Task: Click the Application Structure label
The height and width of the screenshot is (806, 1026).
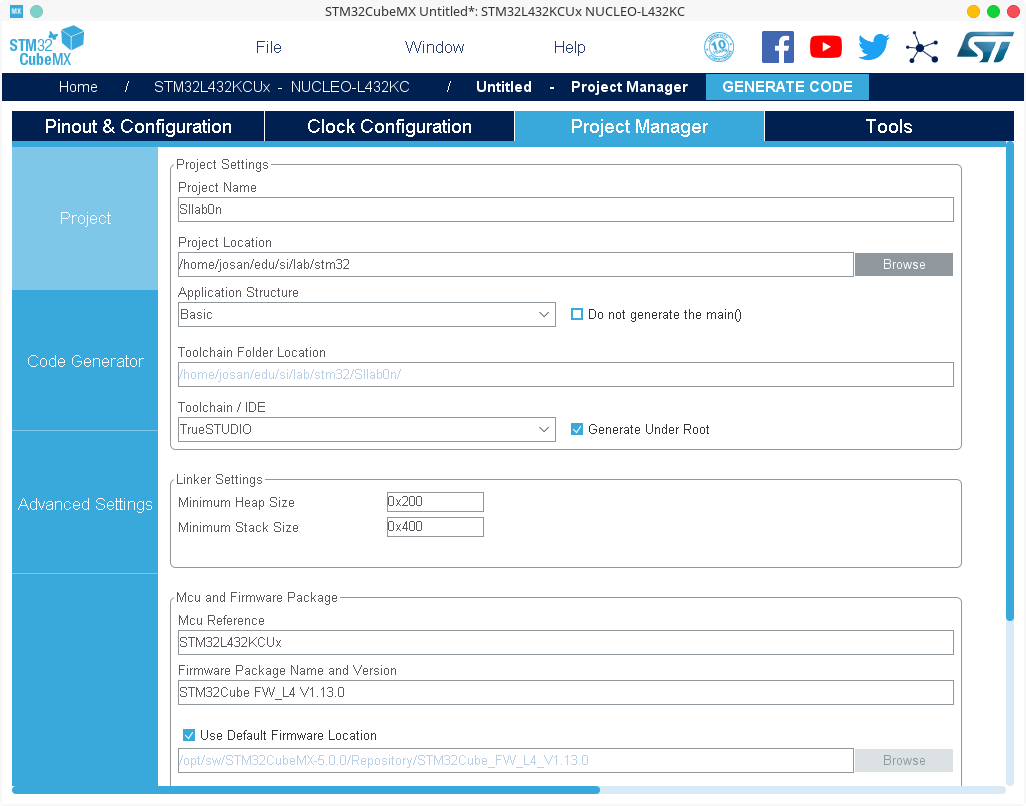Action: click(238, 292)
